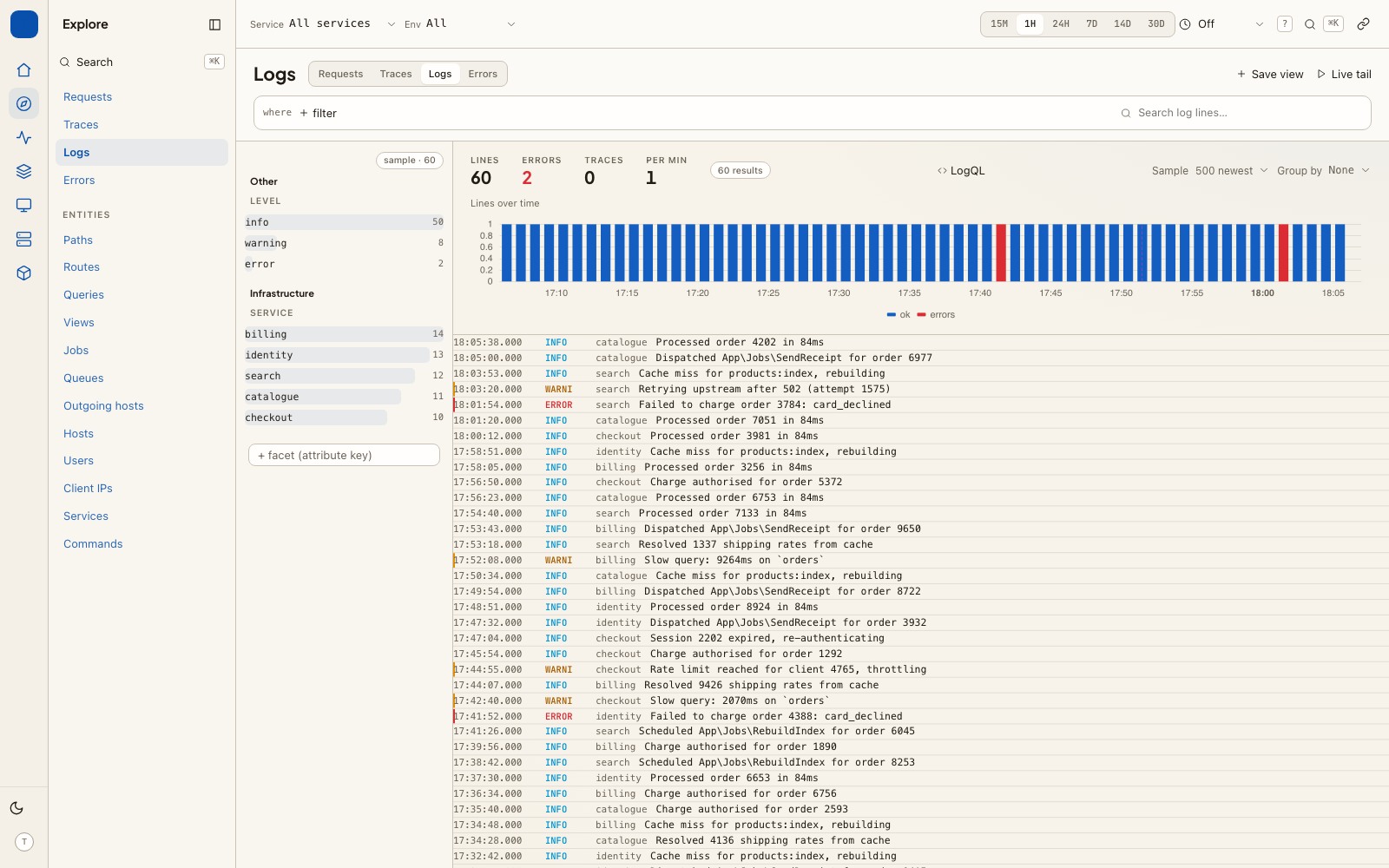Open the Slow query 9264ms log line
The image size is (1389, 868).
(920, 561)
